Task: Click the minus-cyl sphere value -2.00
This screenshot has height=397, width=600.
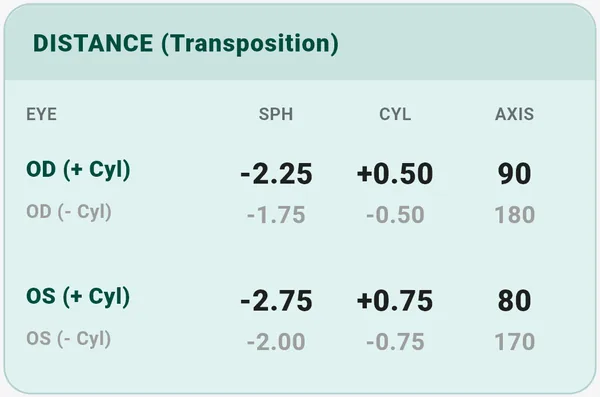Action: [x=276, y=342]
